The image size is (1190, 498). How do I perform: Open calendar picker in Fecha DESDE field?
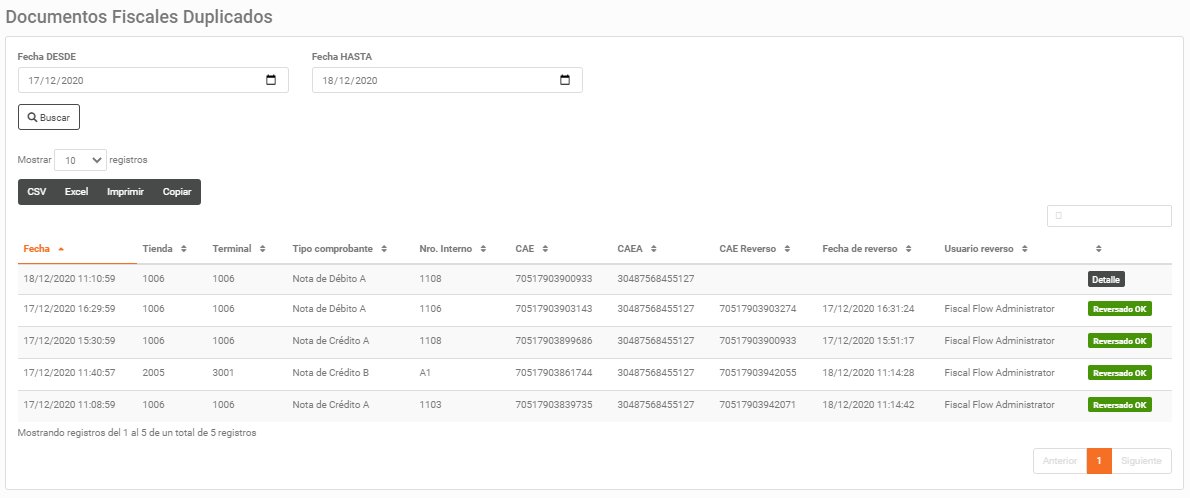tap(271, 80)
